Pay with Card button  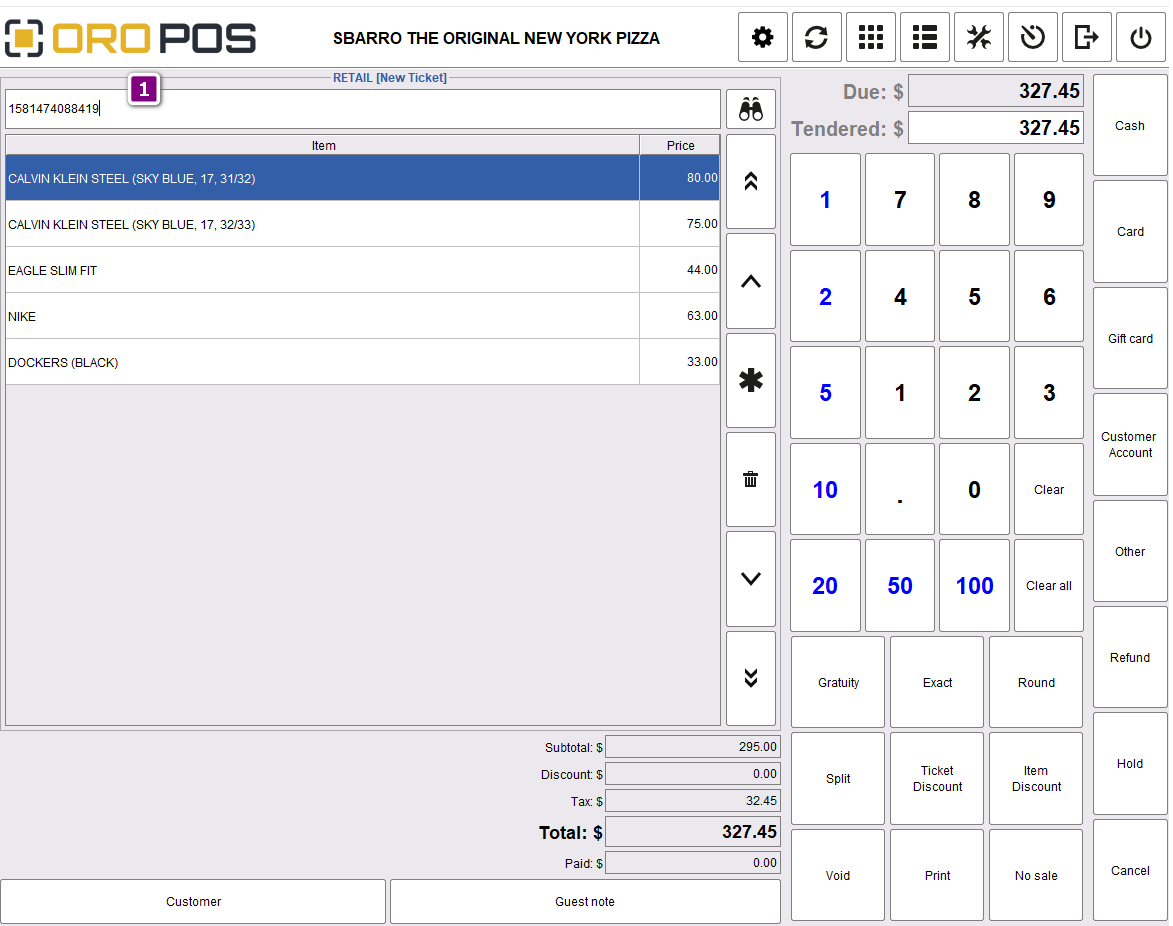[1130, 232]
